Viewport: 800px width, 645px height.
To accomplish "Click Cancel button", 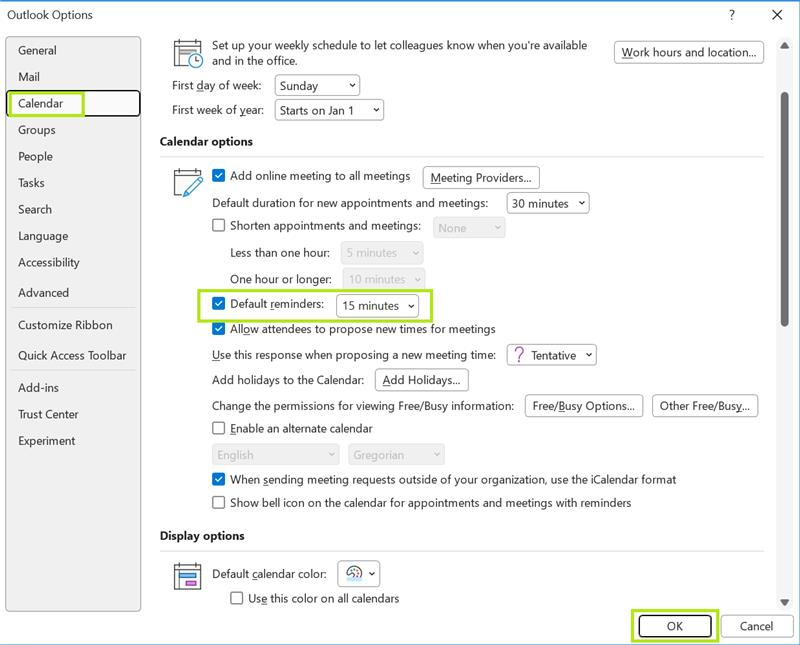I will pos(757,626).
